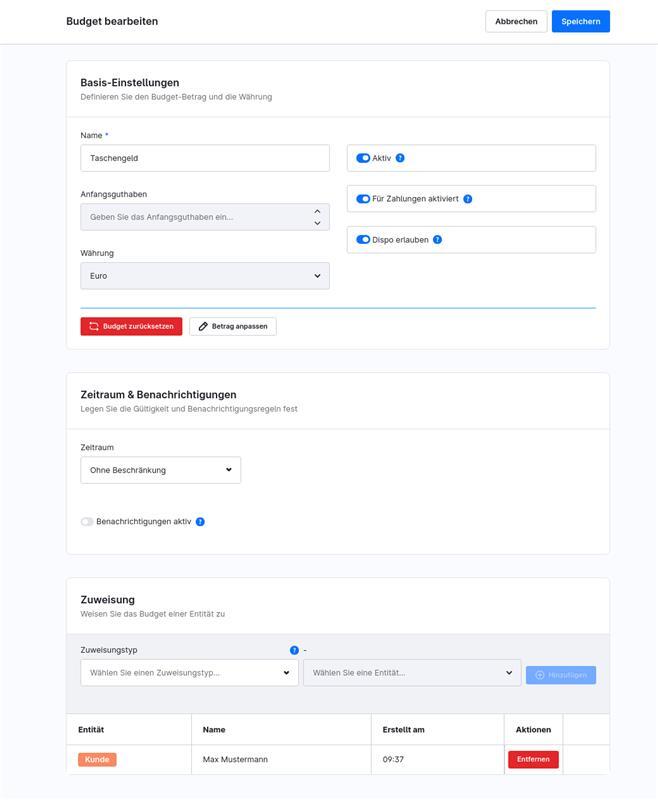Click help icon beside Für Zahlungen aktiviert
This screenshot has width=658, height=800.
(x=468, y=199)
